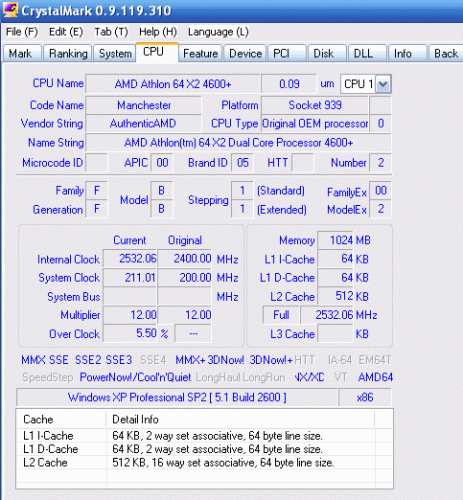The image size is (463, 500).
Task: Click the ModelEx value 2
Action: [x=381, y=209]
